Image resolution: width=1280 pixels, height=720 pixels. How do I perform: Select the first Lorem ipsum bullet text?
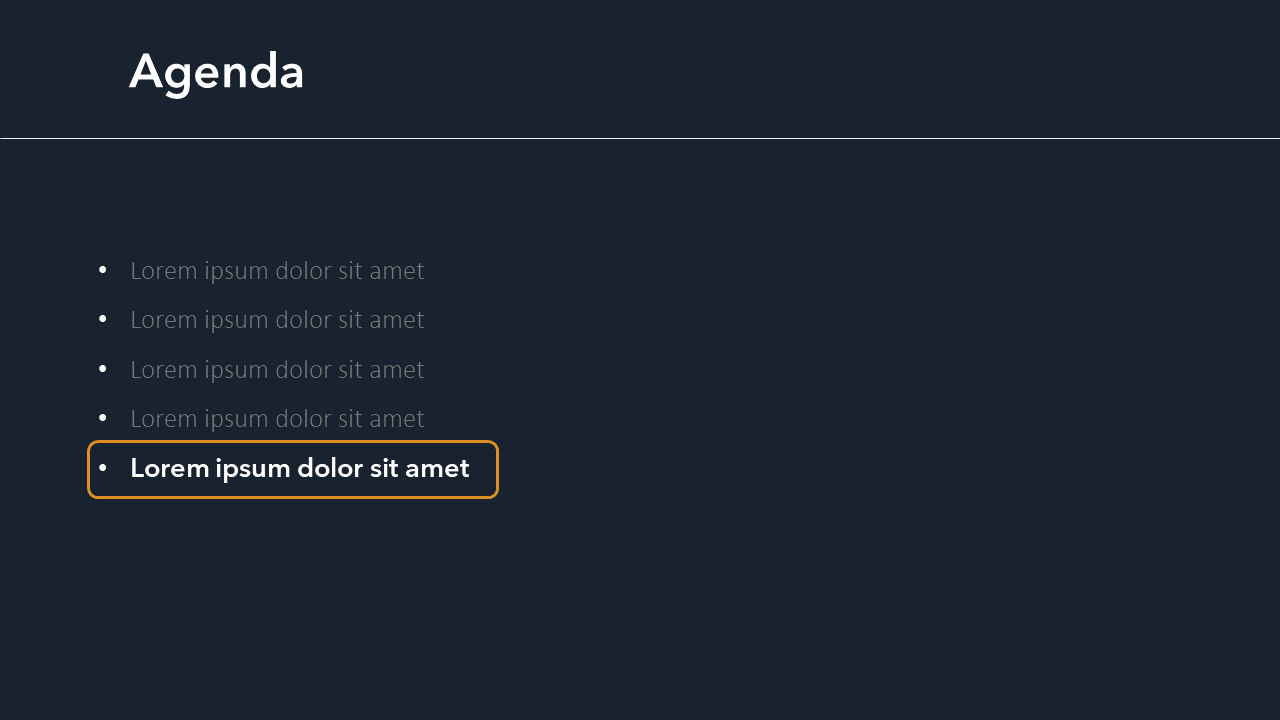(x=277, y=271)
